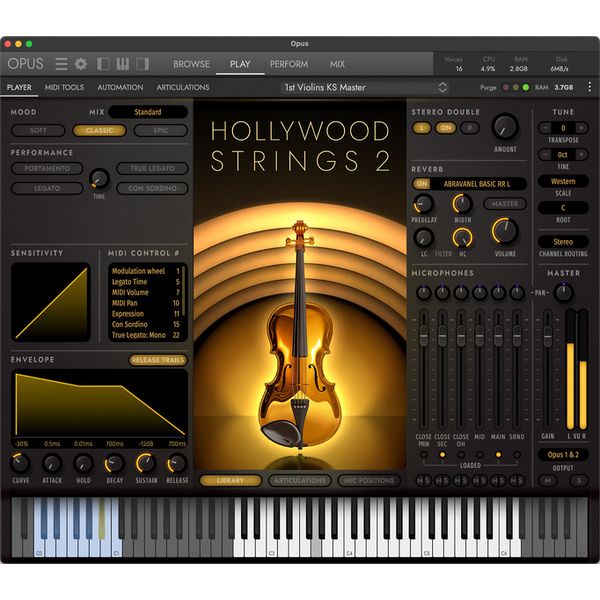
Task: Adjust the envelope Attack knob
Action: [52, 464]
